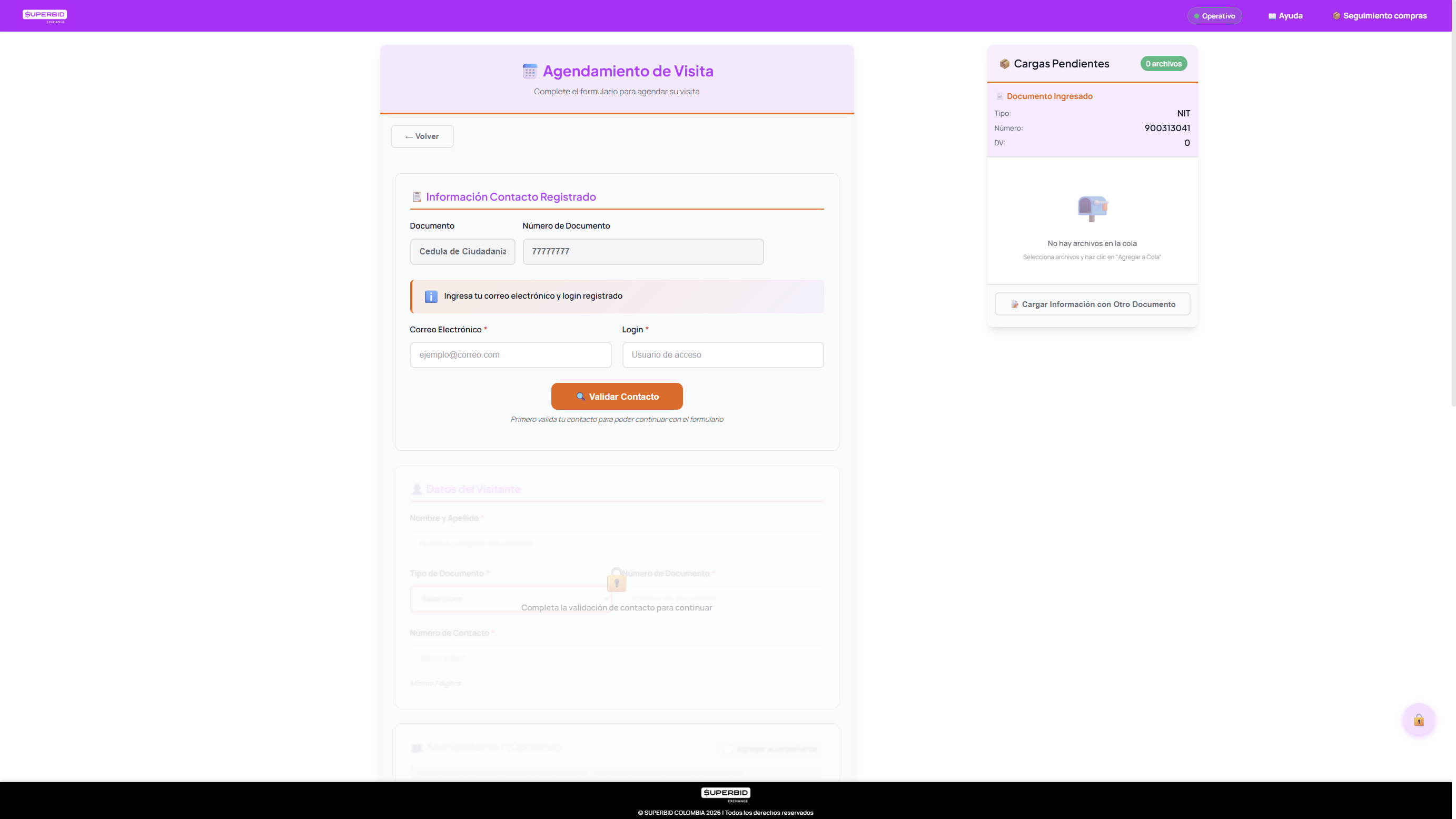1456x819 pixels.
Task: Click the clipboard icon by Información Contacto Registrado
Action: click(417, 198)
